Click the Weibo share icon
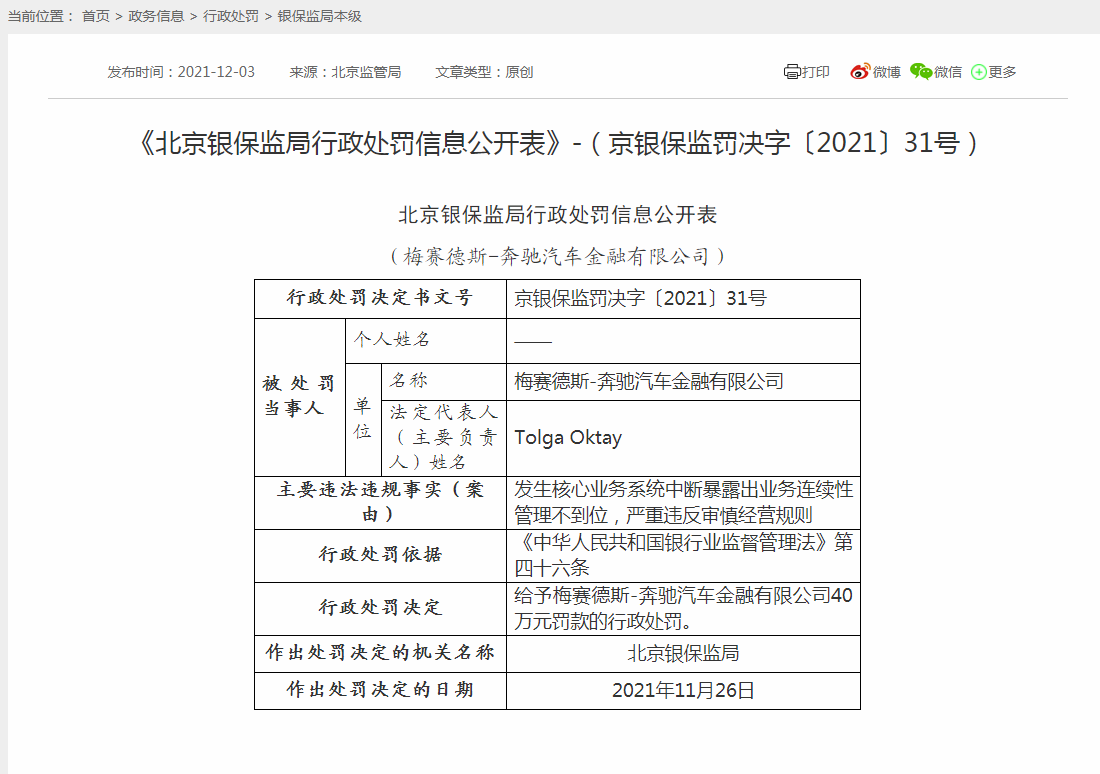This screenshot has height=774, width=1100. pos(859,72)
